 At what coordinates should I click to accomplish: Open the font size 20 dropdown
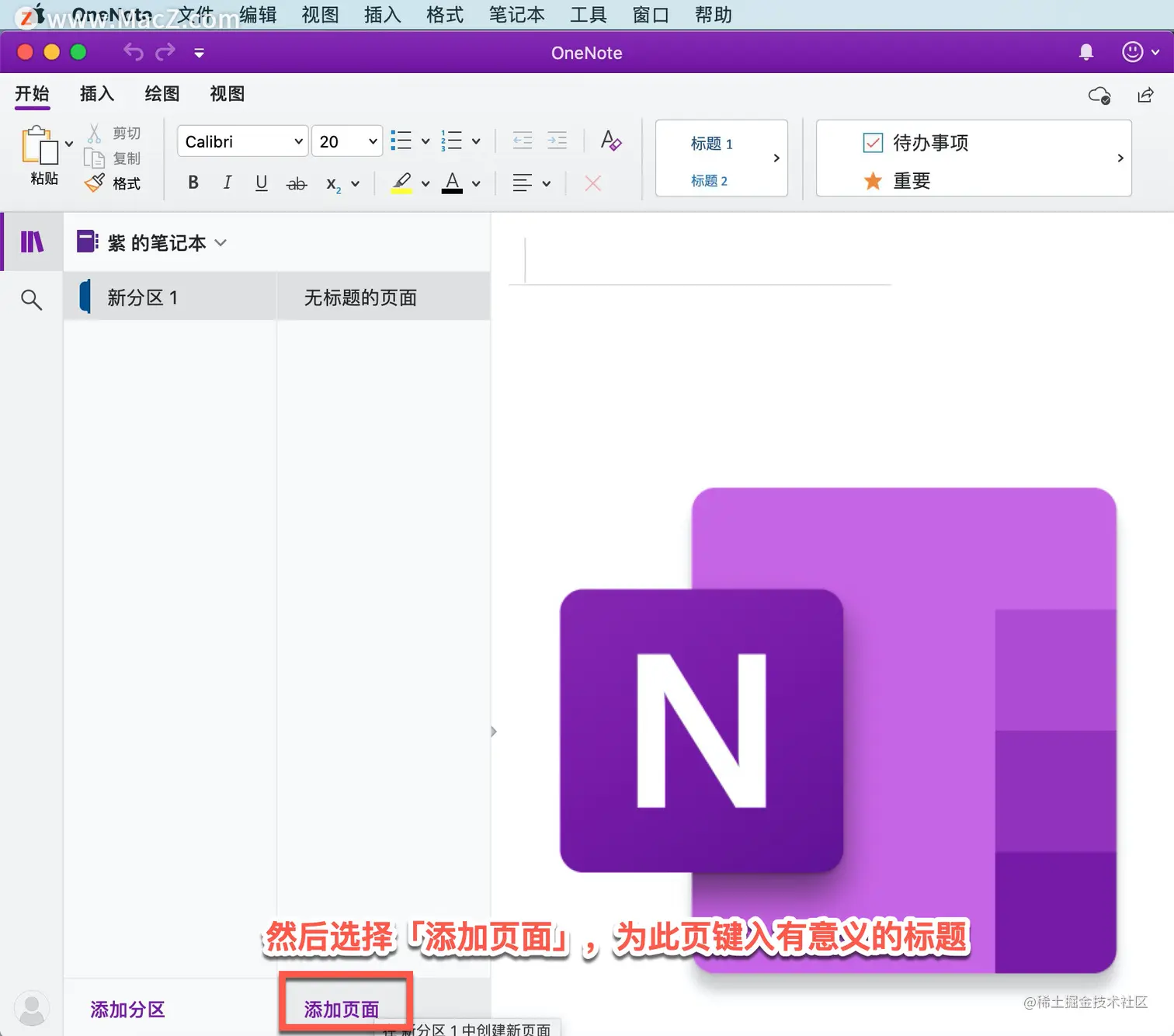pos(347,141)
